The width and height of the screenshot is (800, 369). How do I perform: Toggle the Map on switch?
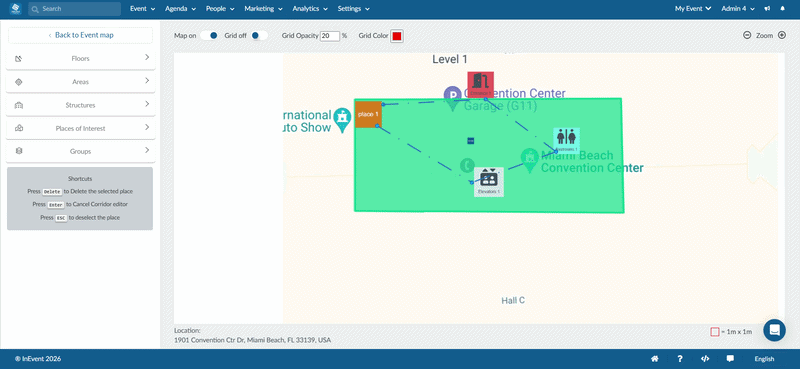(x=209, y=35)
